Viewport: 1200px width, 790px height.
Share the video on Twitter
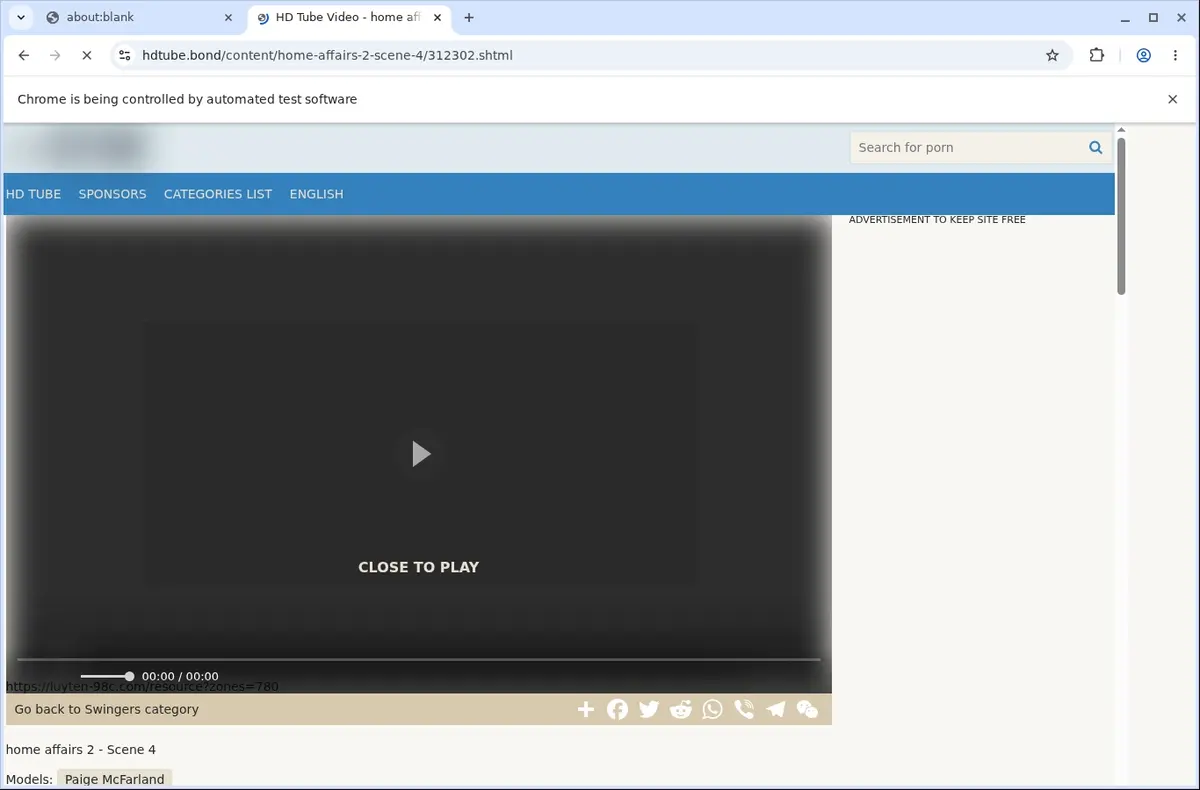(x=649, y=709)
